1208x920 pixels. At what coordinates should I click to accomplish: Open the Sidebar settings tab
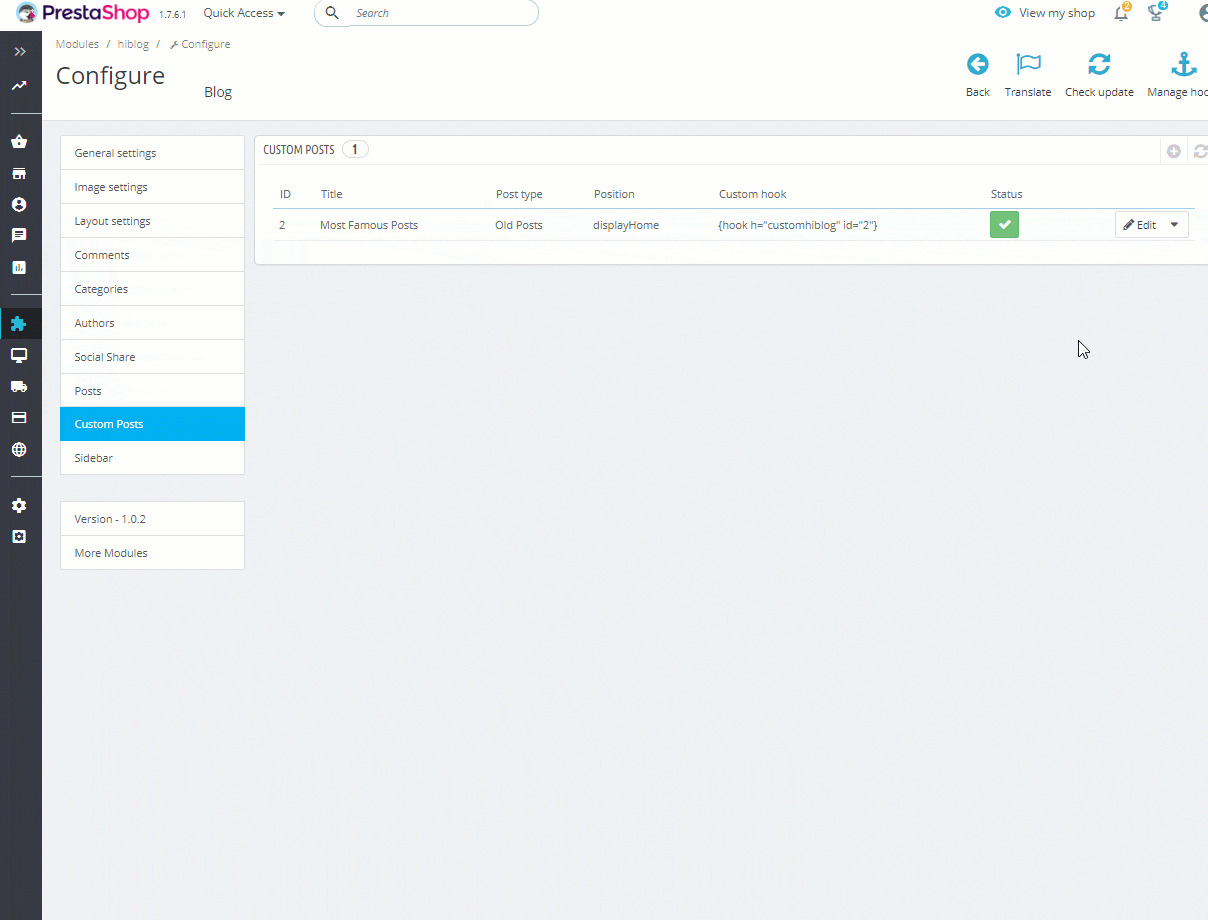[x=152, y=458]
